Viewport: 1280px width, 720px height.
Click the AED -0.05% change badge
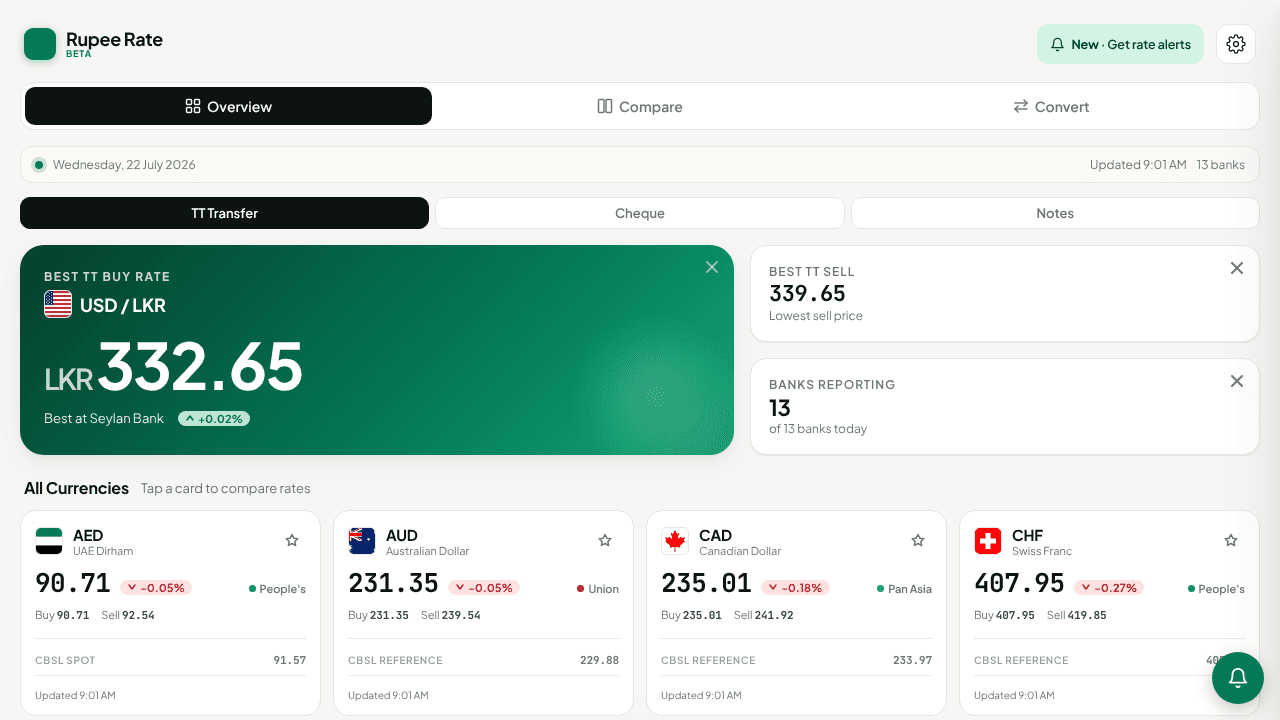tap(156, 588)
